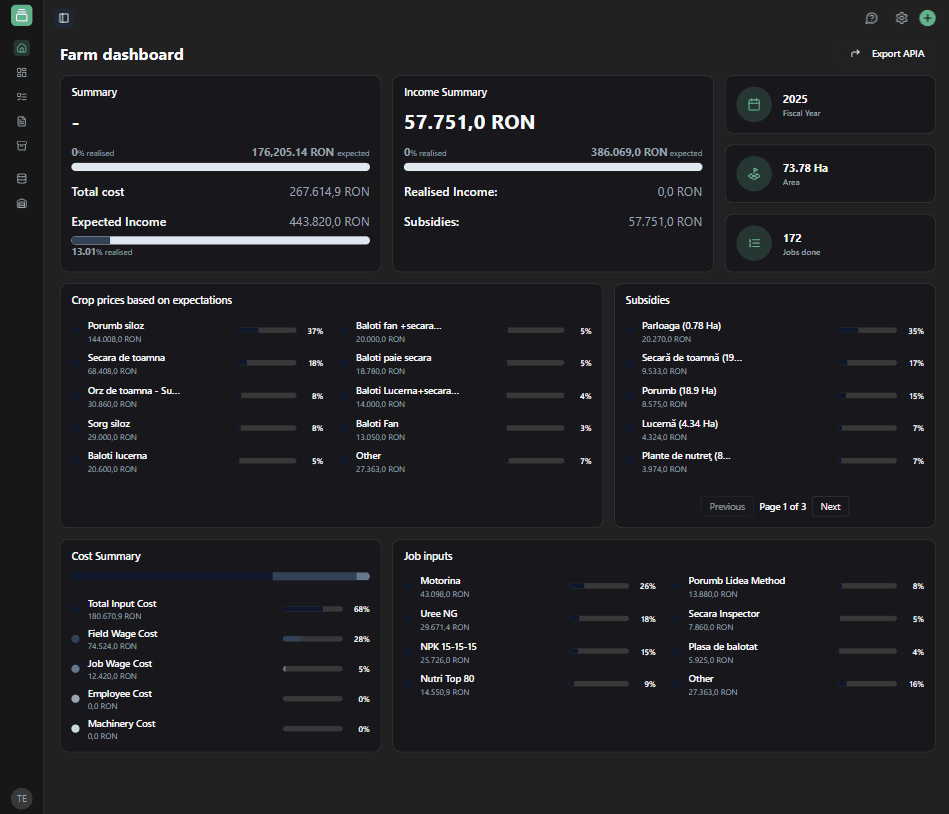Go to the Next subsidies page

[x=830, y=507]
